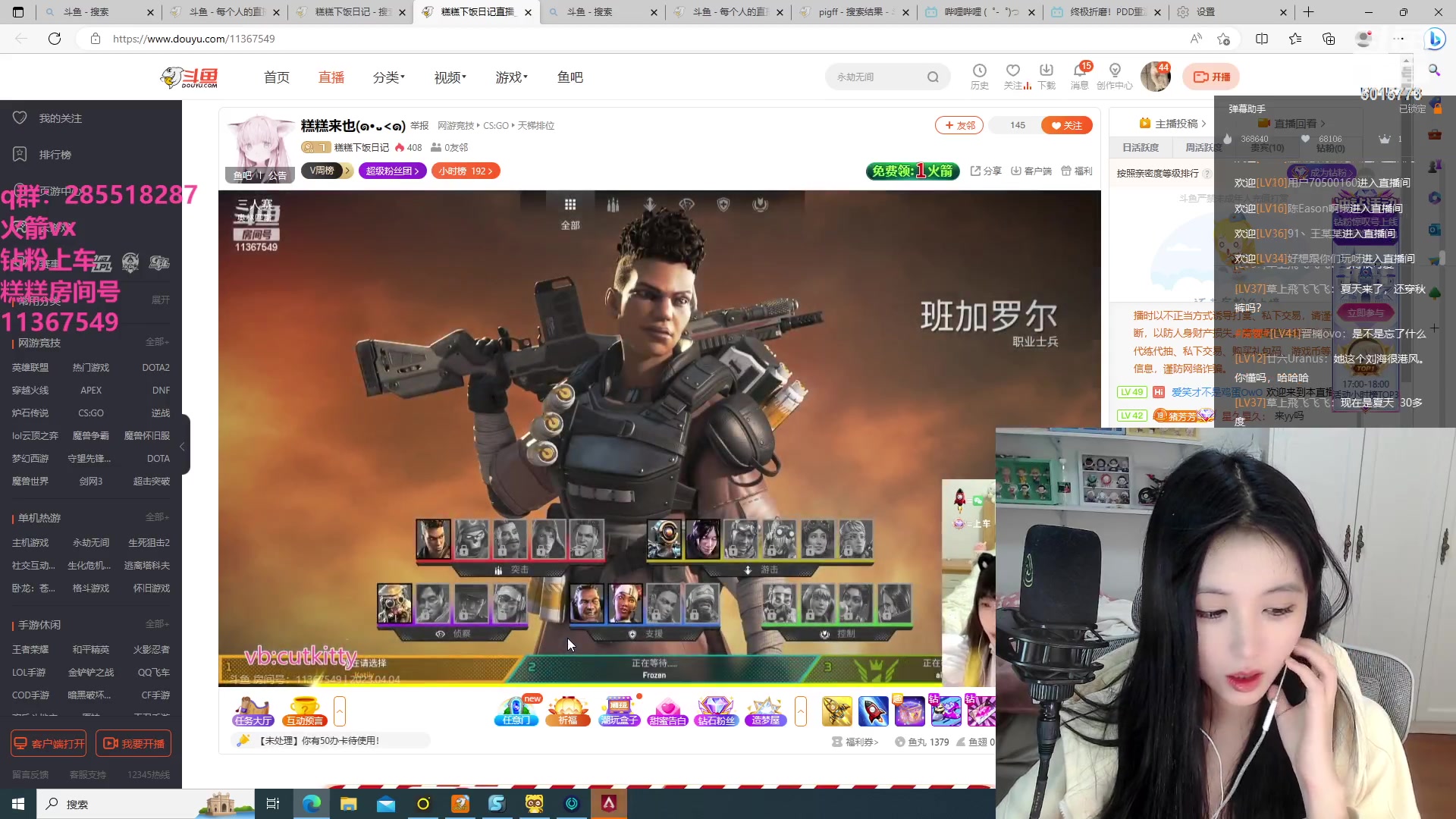Screen dimensions: 1456x819
Task: Go to 首页 in top navigation
Action: coord(277,77)
